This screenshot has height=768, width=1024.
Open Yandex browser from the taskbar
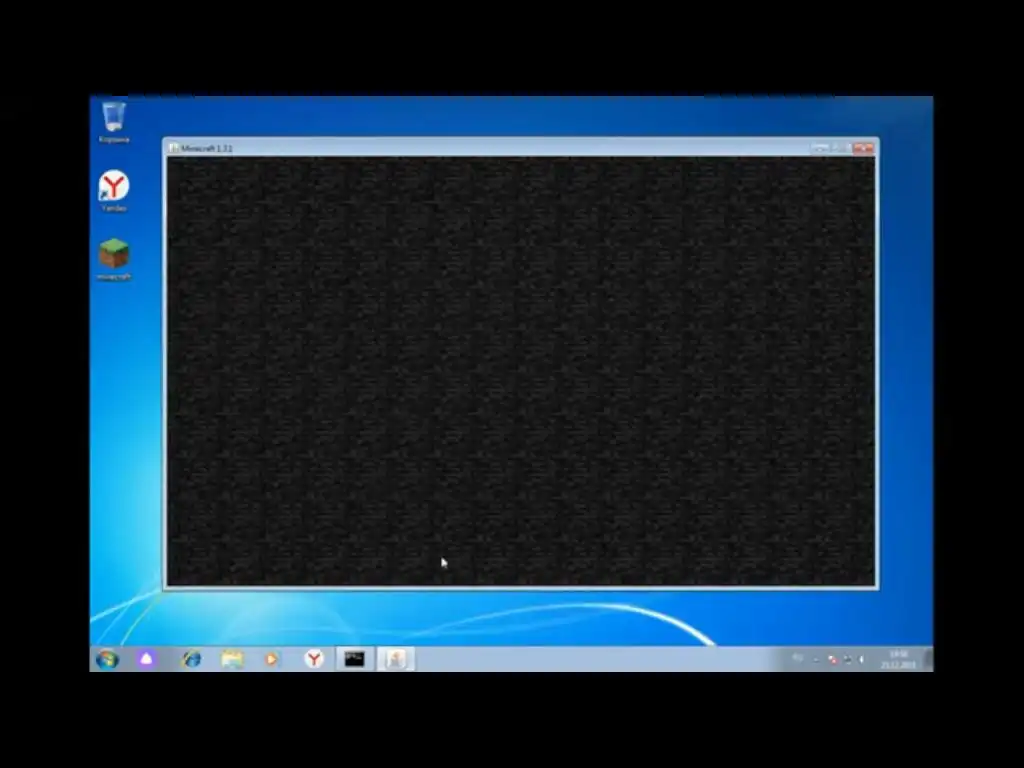click(314, 660)
